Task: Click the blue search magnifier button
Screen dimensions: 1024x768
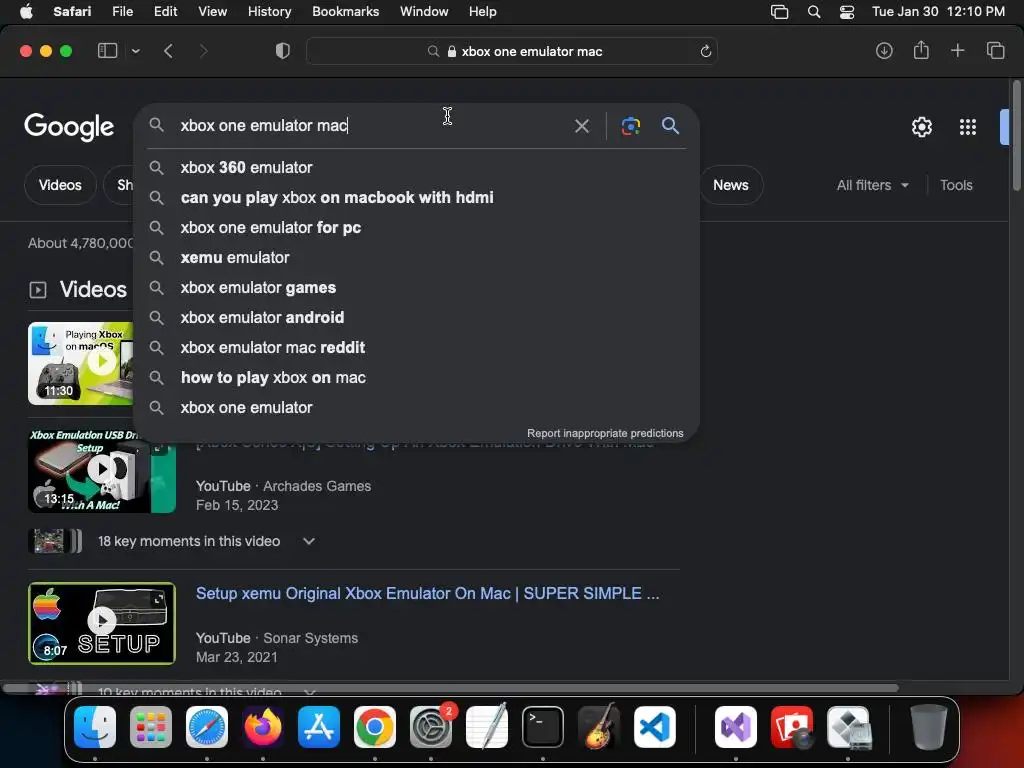Action: pyautogui.click(x=670, y=125)
